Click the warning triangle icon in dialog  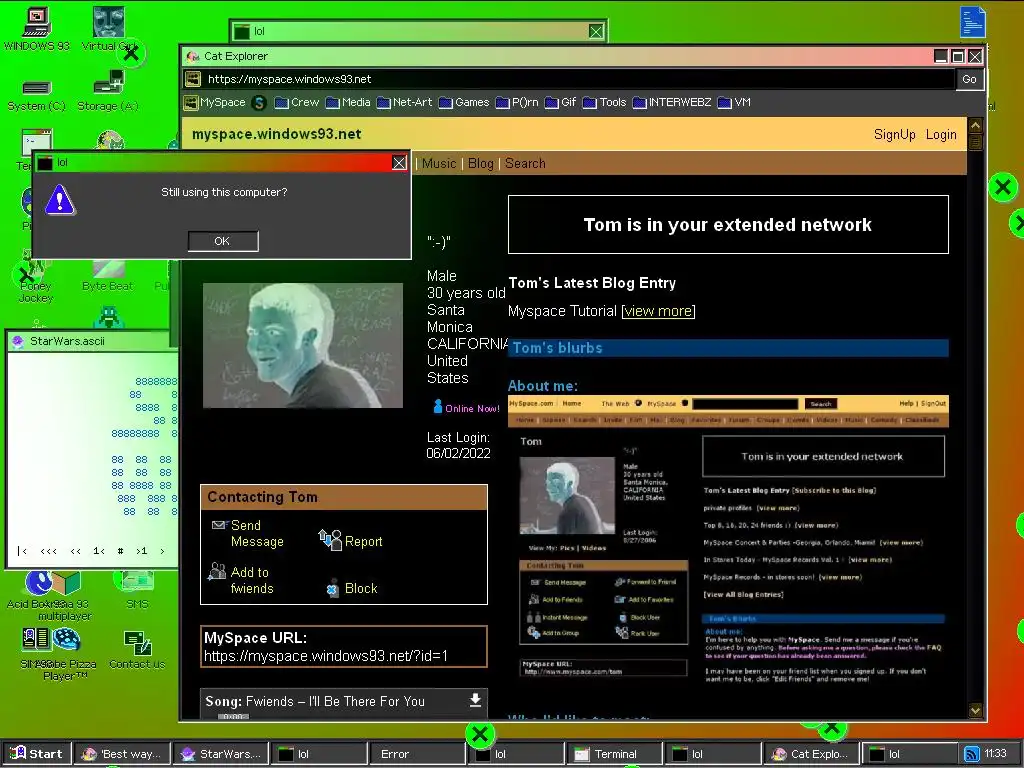tap(60, 200)
